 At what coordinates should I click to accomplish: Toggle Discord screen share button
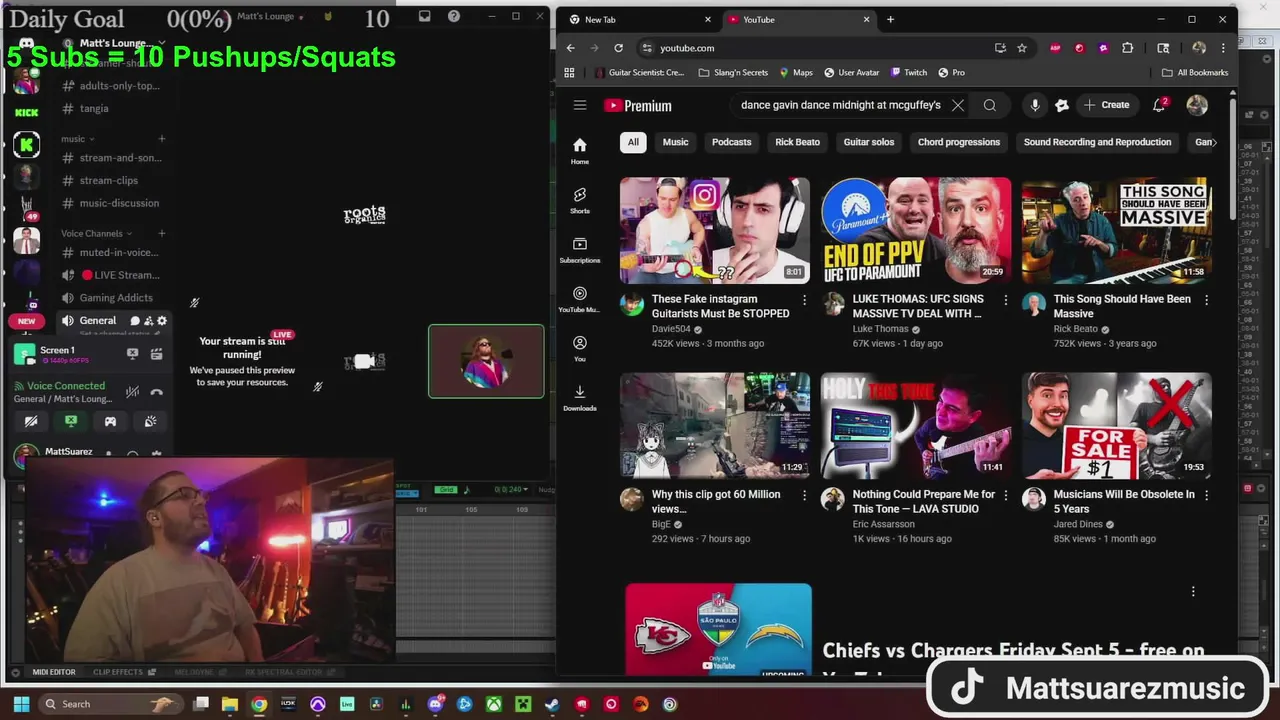71,422
